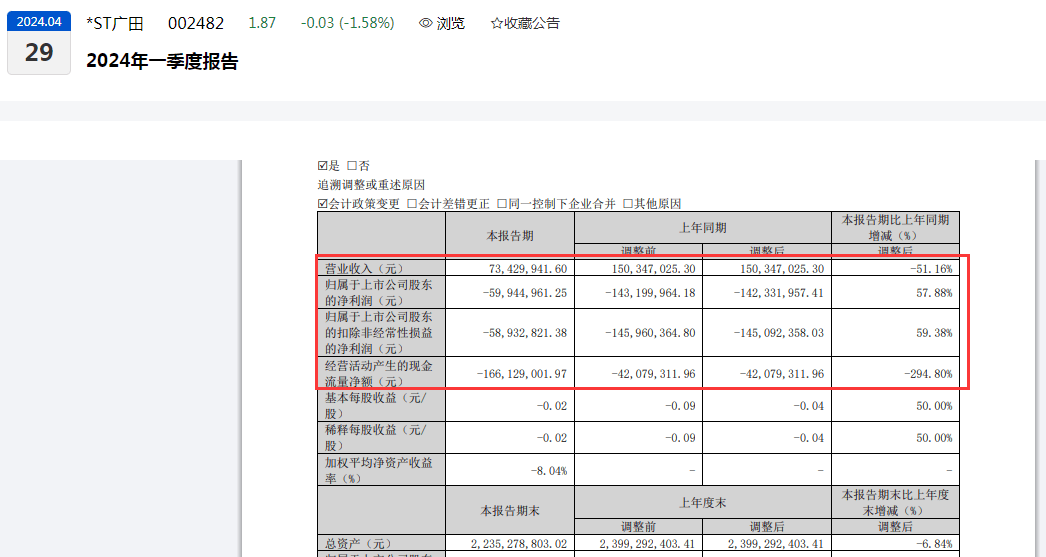Screen dimensions: 1046x557
Task: Select the percentage -6.84%
Action: [x=934, y=544]
